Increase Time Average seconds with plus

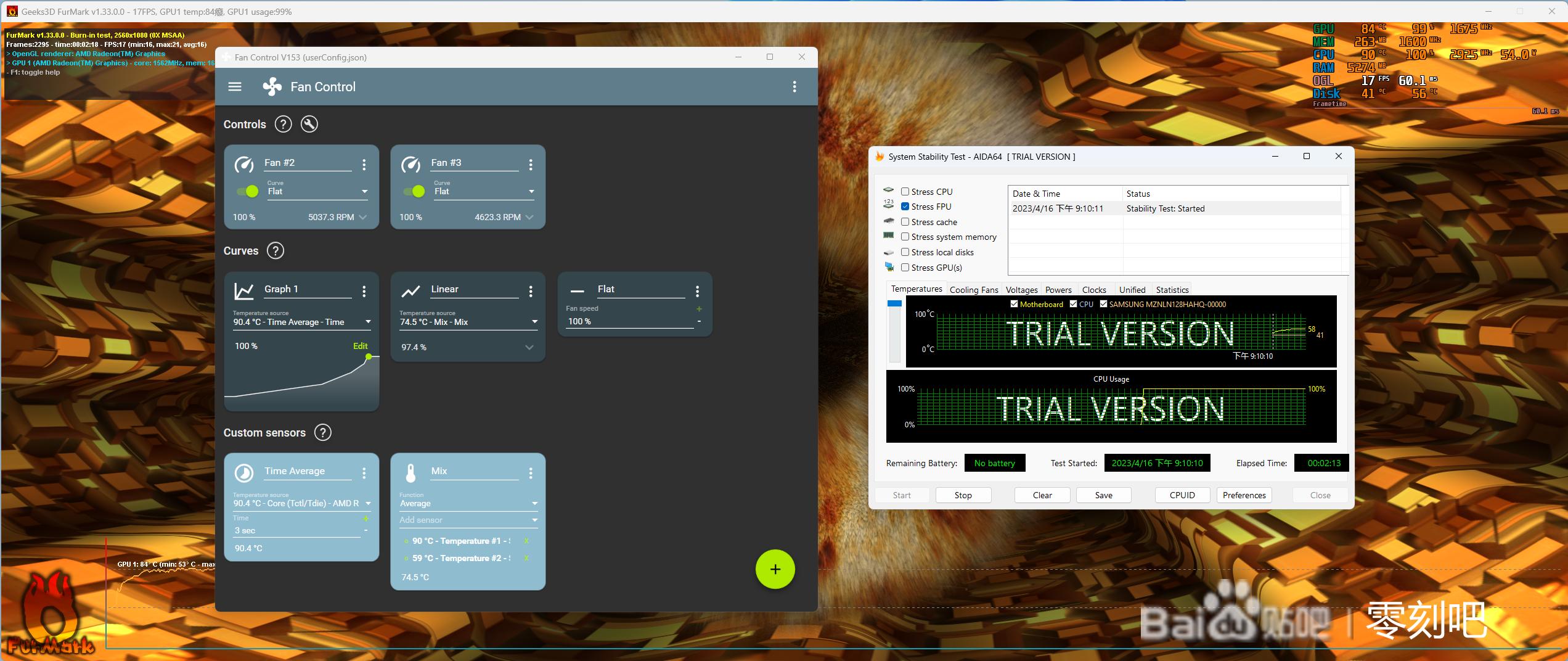click(365, 519)
